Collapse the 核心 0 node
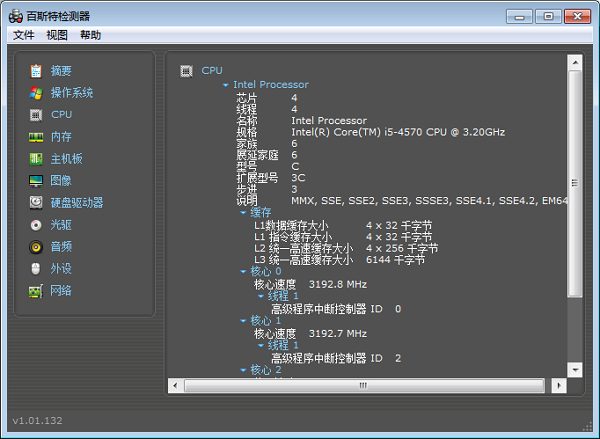Screen dimensions: 600x439 [243, 271]
